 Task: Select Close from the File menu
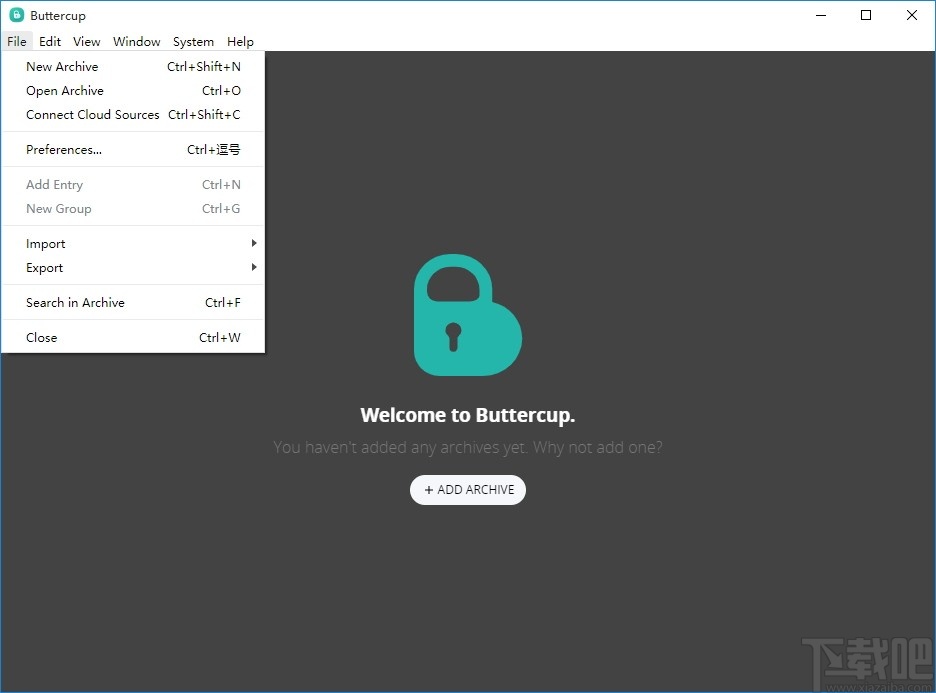tap(133, 337)
